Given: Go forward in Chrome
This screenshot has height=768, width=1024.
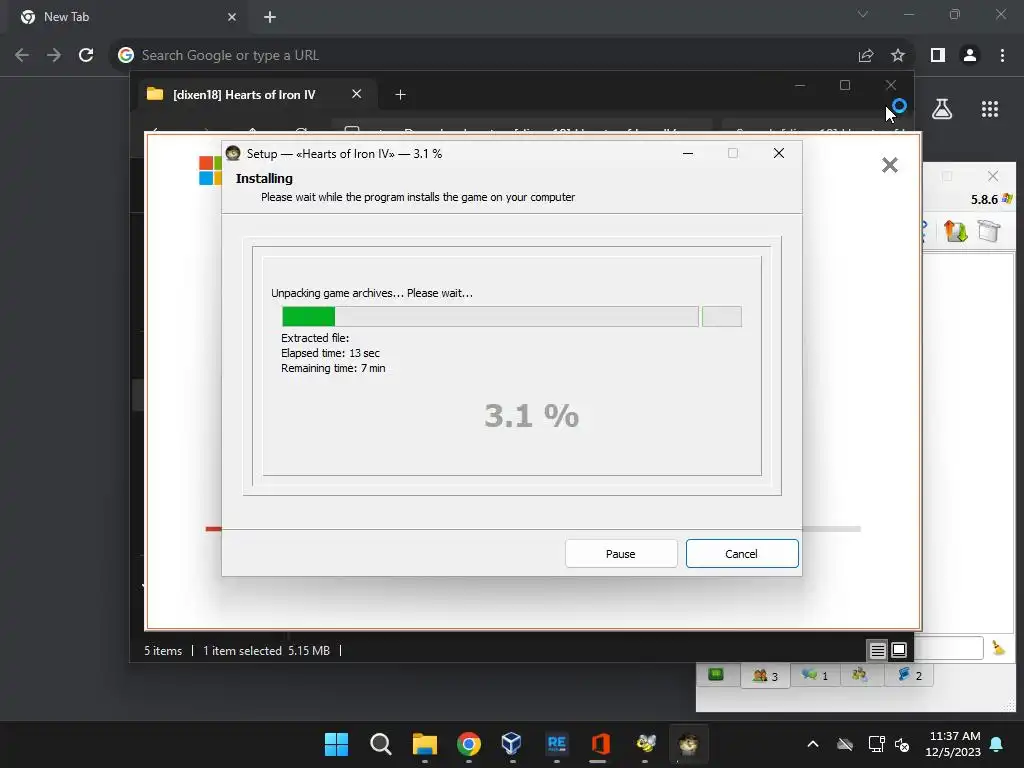Looking at the screenshot, I should (x=54, y=56).
